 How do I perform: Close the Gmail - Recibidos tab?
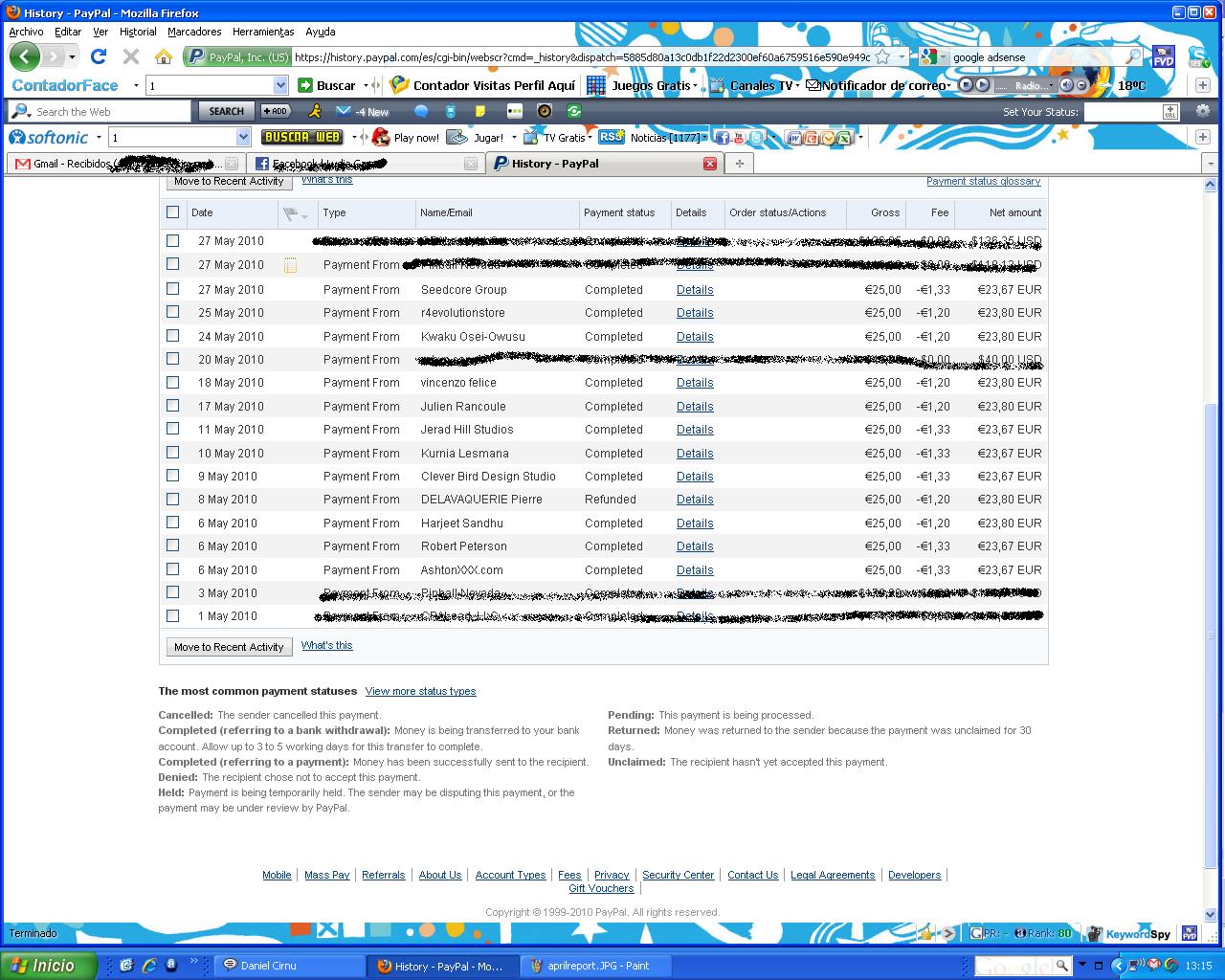(x=231, y=164)
